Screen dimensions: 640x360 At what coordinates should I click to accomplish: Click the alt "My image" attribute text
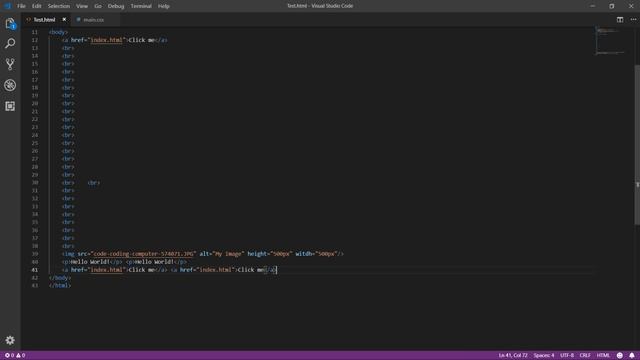click(x=222, y=254)
